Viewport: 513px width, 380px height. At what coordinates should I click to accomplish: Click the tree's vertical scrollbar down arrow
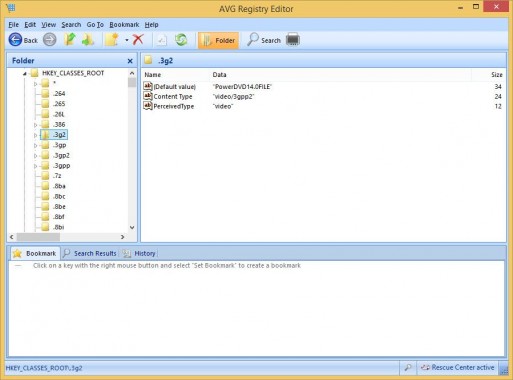[132, 227]
